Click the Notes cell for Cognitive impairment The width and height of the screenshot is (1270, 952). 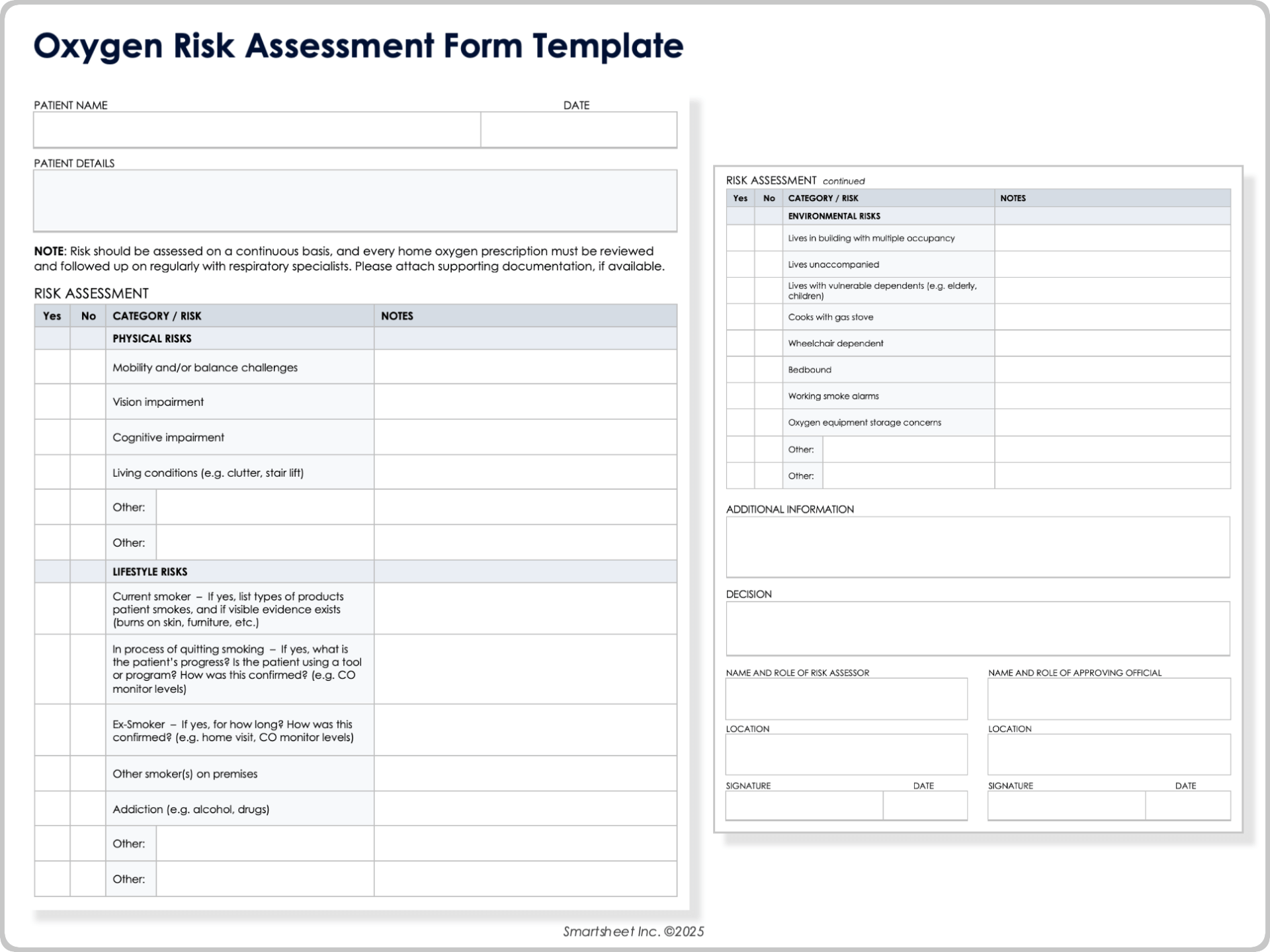coord(525,437)
